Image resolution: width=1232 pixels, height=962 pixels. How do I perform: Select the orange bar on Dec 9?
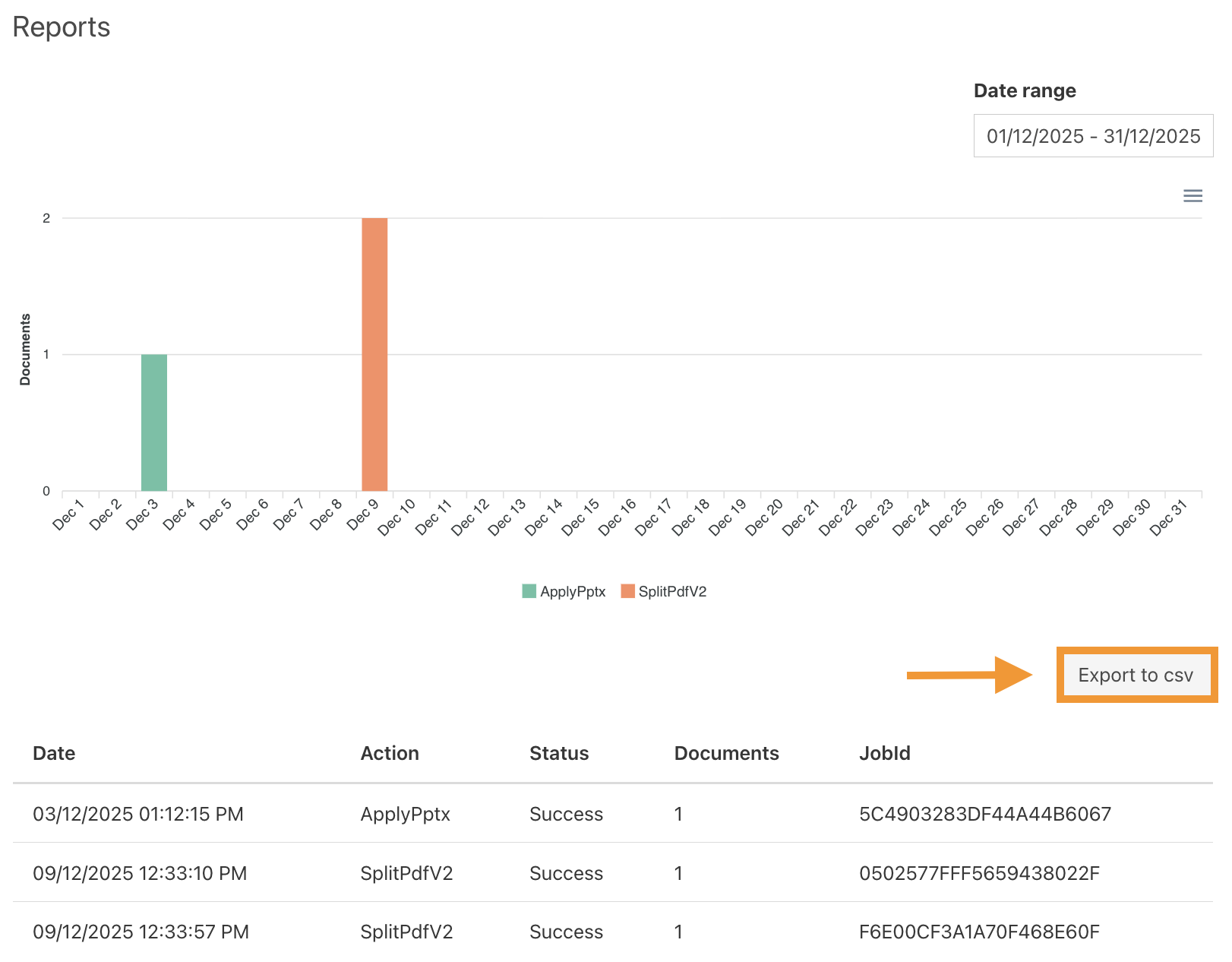[374, 353]
